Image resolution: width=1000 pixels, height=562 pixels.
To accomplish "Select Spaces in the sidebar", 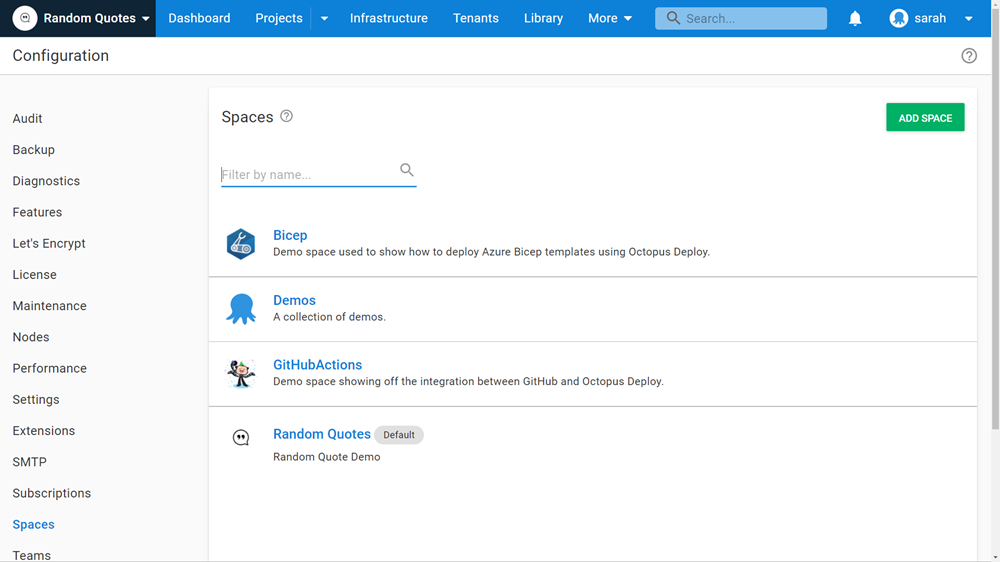I will pyautogui.click(x=33, y=525).
